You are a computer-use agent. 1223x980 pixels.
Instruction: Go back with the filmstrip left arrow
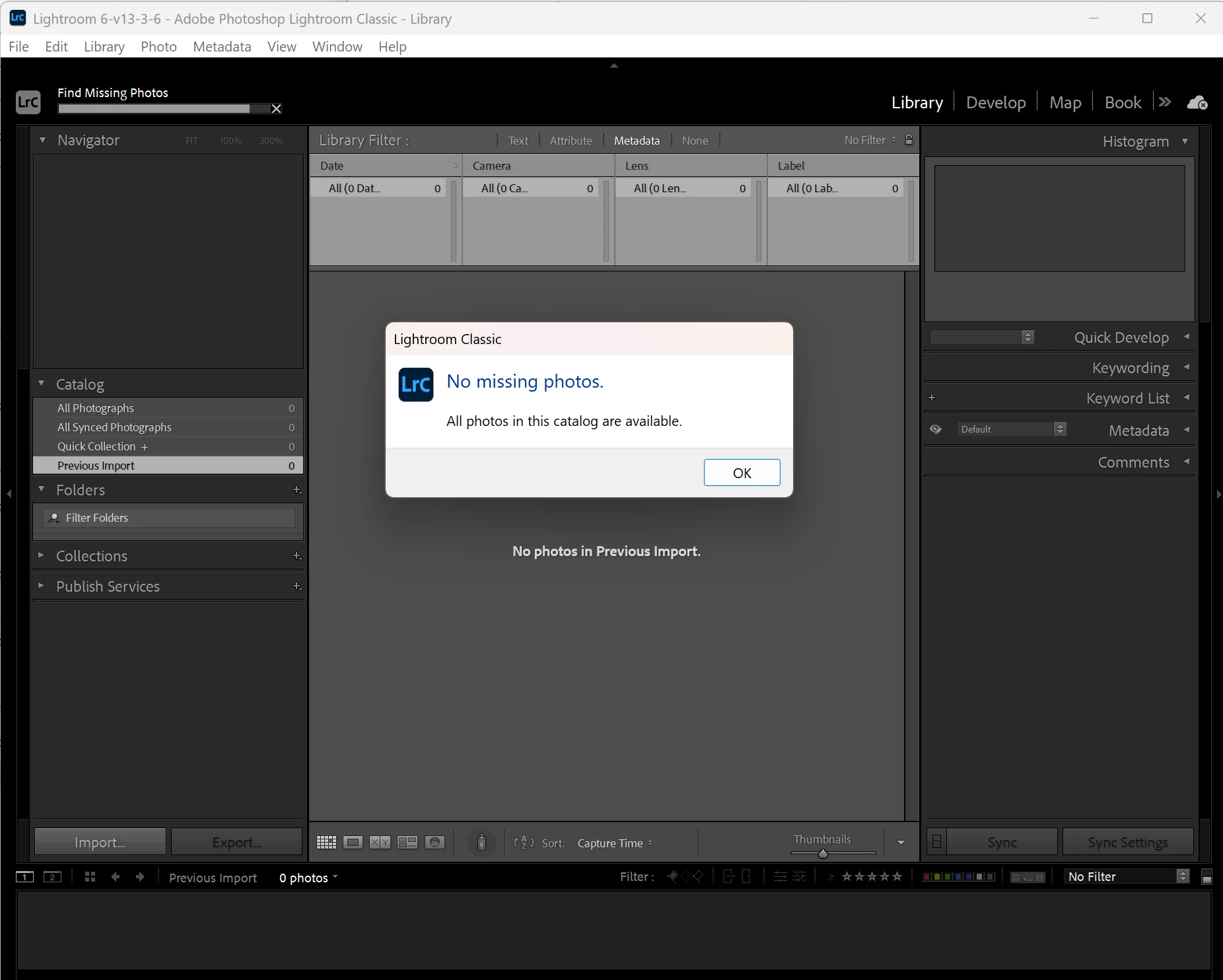pyautogui.click(x=116, y=877)
